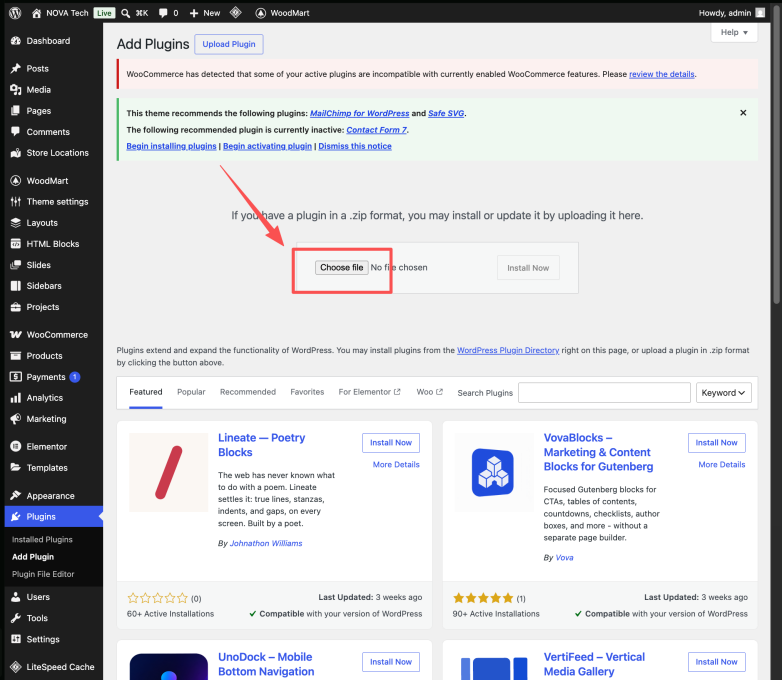
Task: Open WoodMart icon in top admin bar
Action: point(260,13)
